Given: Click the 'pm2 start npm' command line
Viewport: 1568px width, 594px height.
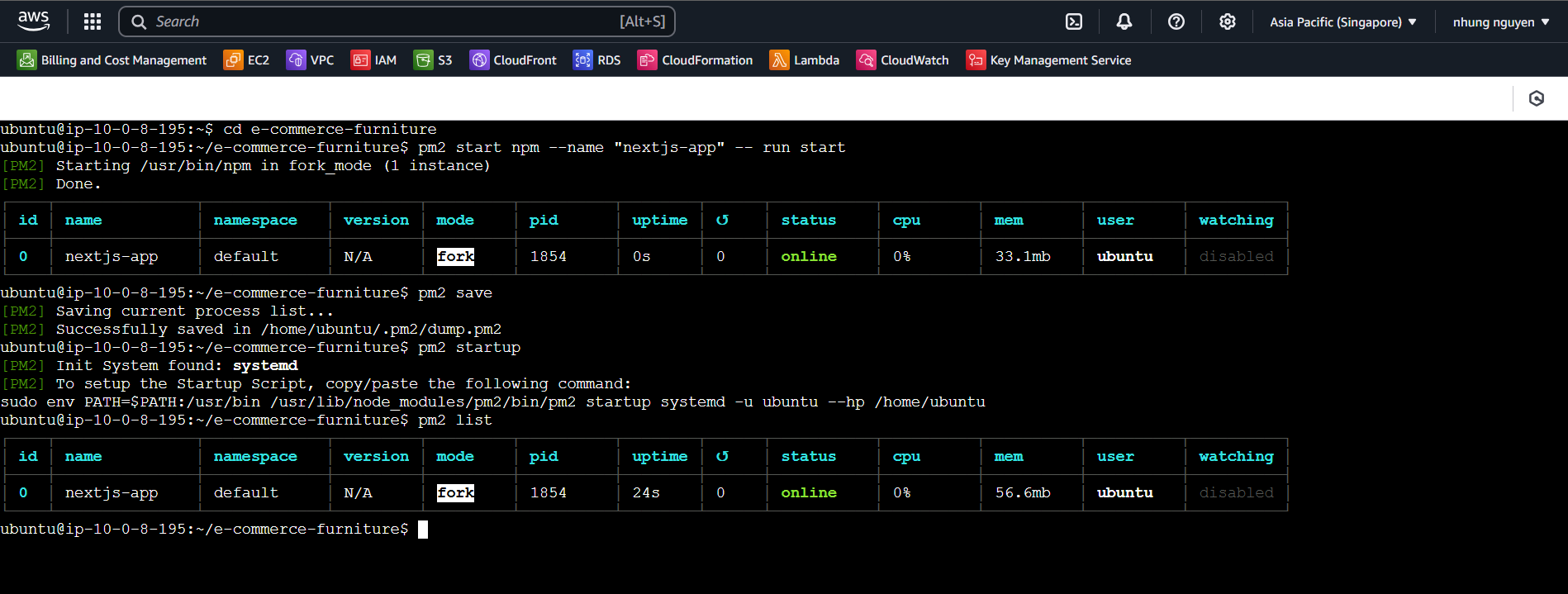Looking at the screenshot, I should click(x=423, y=148).
